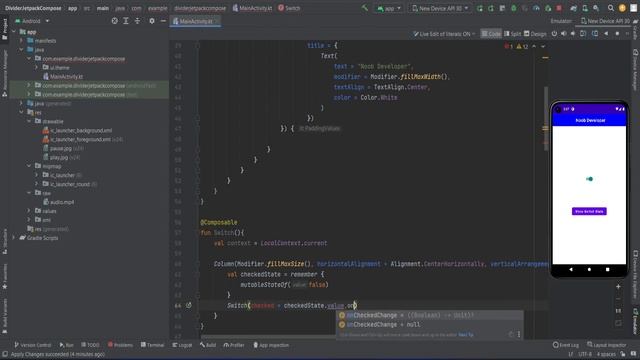Open the Layout Inspector button
The image size is (640, 360).
[x=607, y=345]
